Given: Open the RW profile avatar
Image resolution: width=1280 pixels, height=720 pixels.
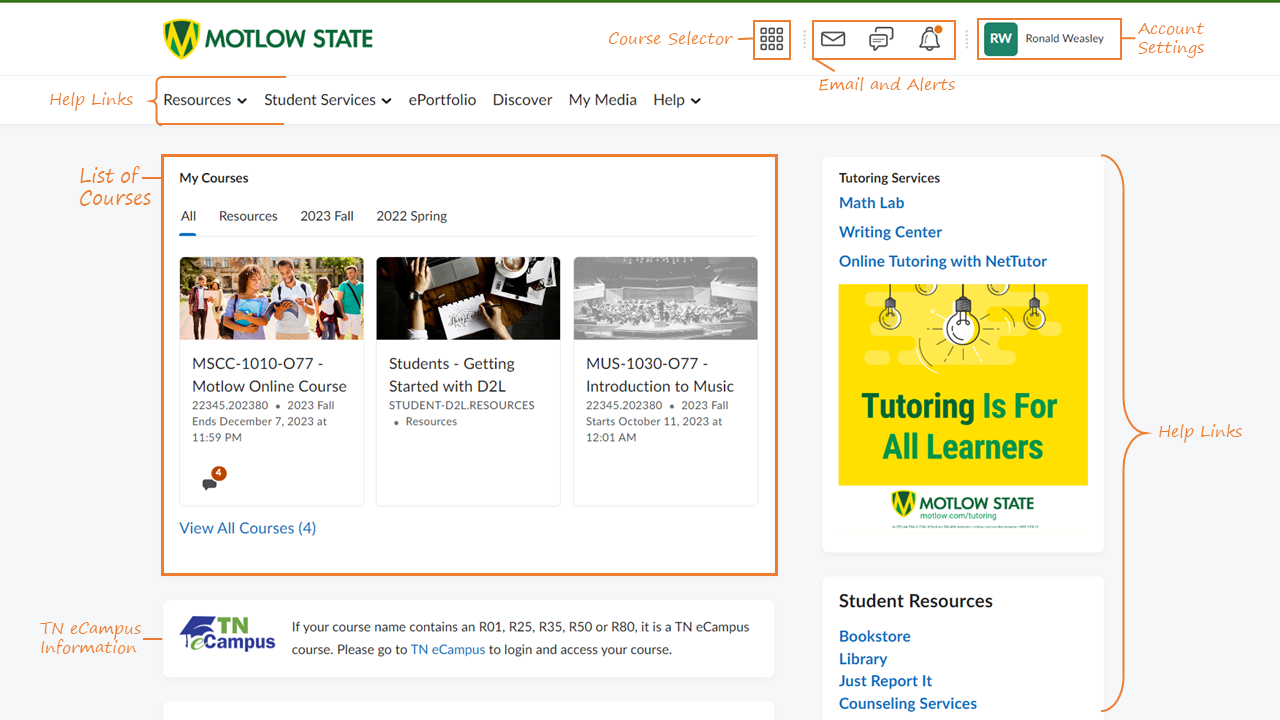Looking at the screenshot, I should [x=999, y=38].
